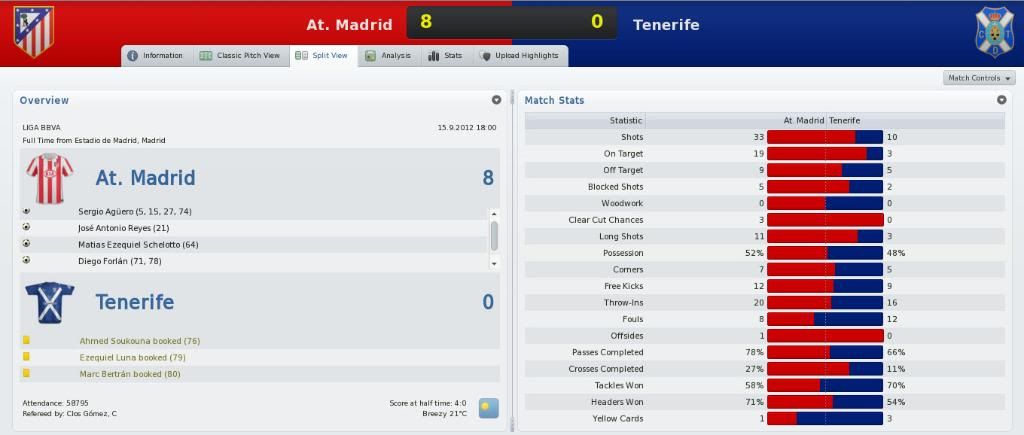This screenshot has width=1024, height=435.
Task: Click the goal ball icon beside Sergio Agüero
Action: 26,211
